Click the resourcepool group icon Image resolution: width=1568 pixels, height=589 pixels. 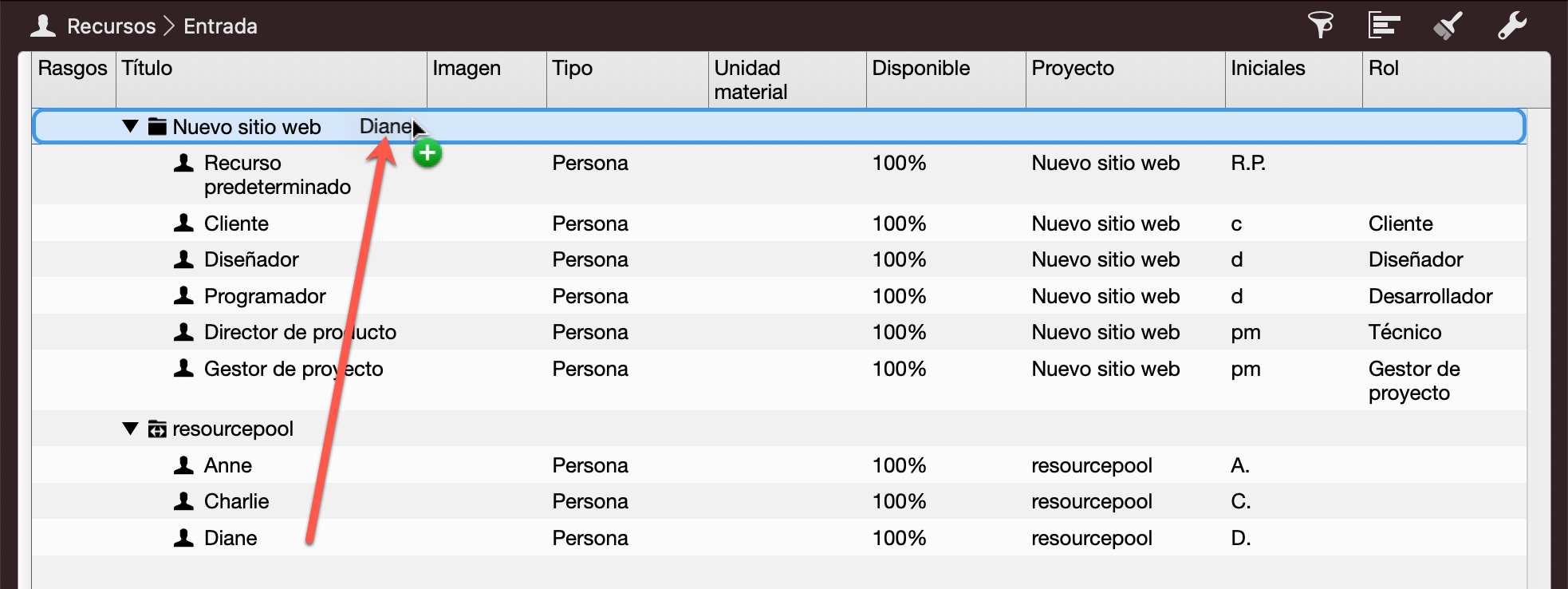coord(156,429)
